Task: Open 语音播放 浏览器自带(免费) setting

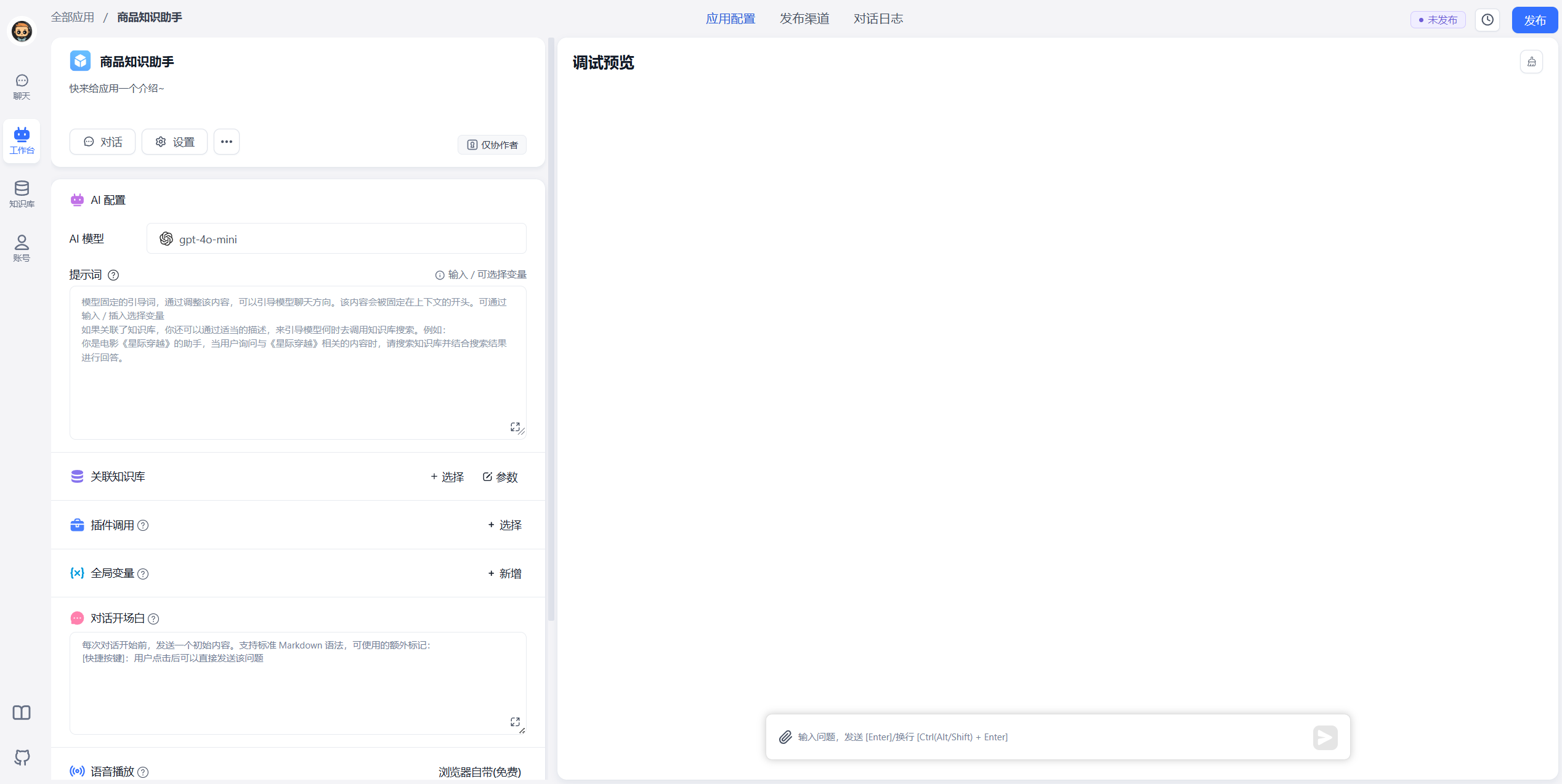Action: point(479,772)
